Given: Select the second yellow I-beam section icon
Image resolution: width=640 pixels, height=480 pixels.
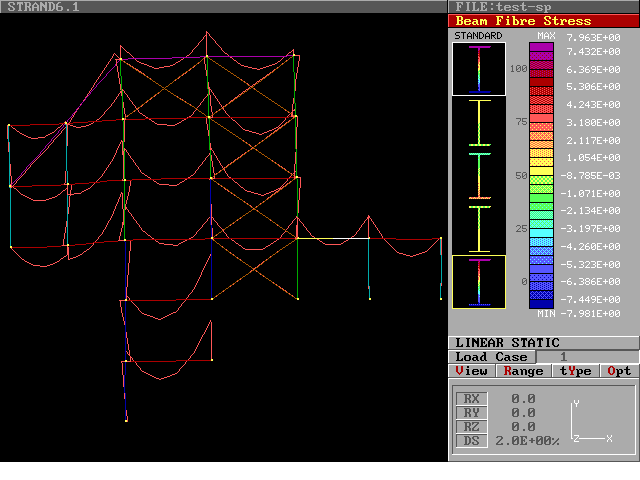Looking at the screenshot, I should click(x=479, y=124).
